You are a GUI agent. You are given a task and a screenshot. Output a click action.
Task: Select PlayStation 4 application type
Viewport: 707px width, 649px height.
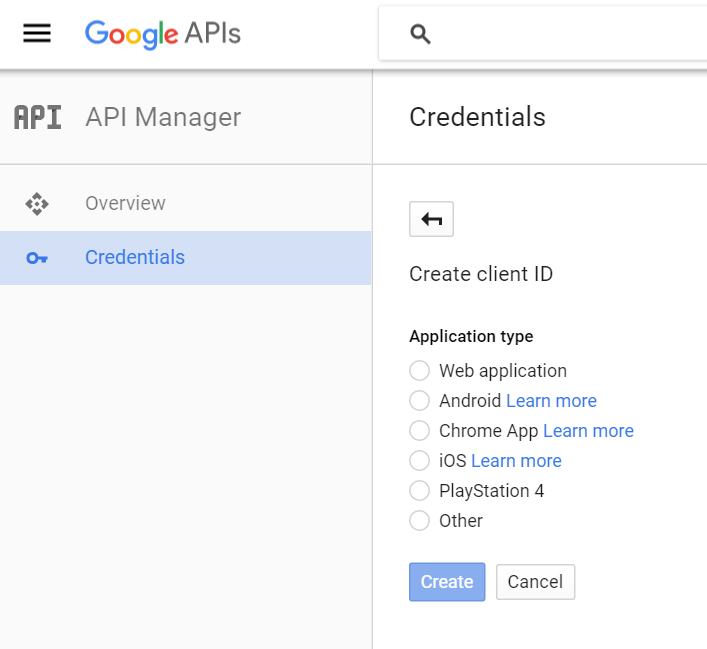[x=419, y=491]
